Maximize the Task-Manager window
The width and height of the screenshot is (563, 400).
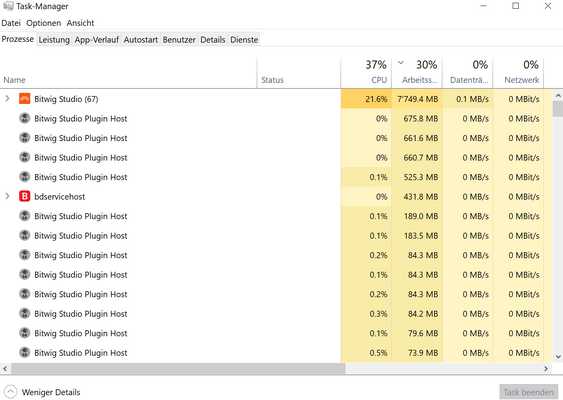pyautogui.click(x=516, y=6)
